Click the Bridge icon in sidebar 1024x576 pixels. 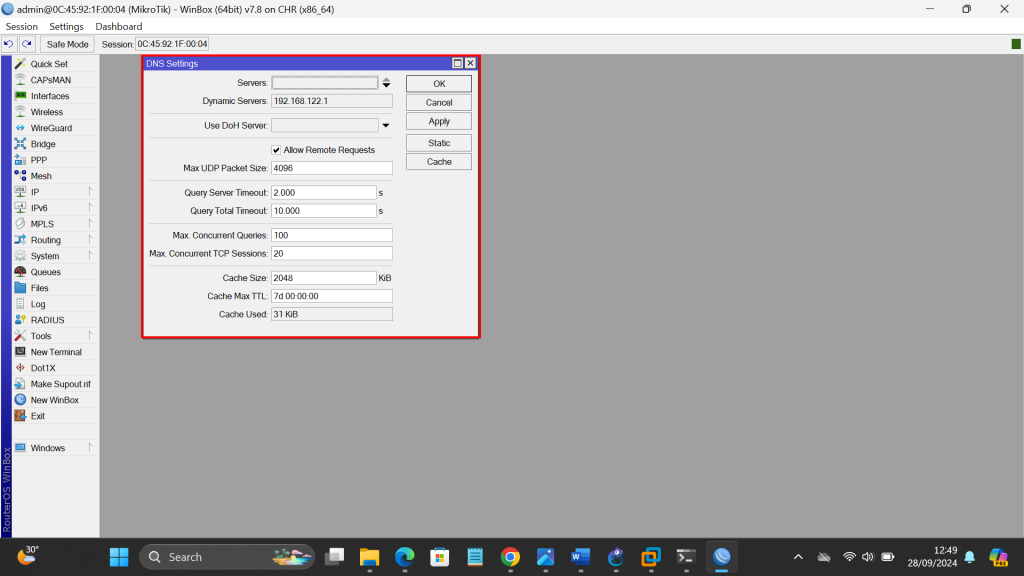20,144
